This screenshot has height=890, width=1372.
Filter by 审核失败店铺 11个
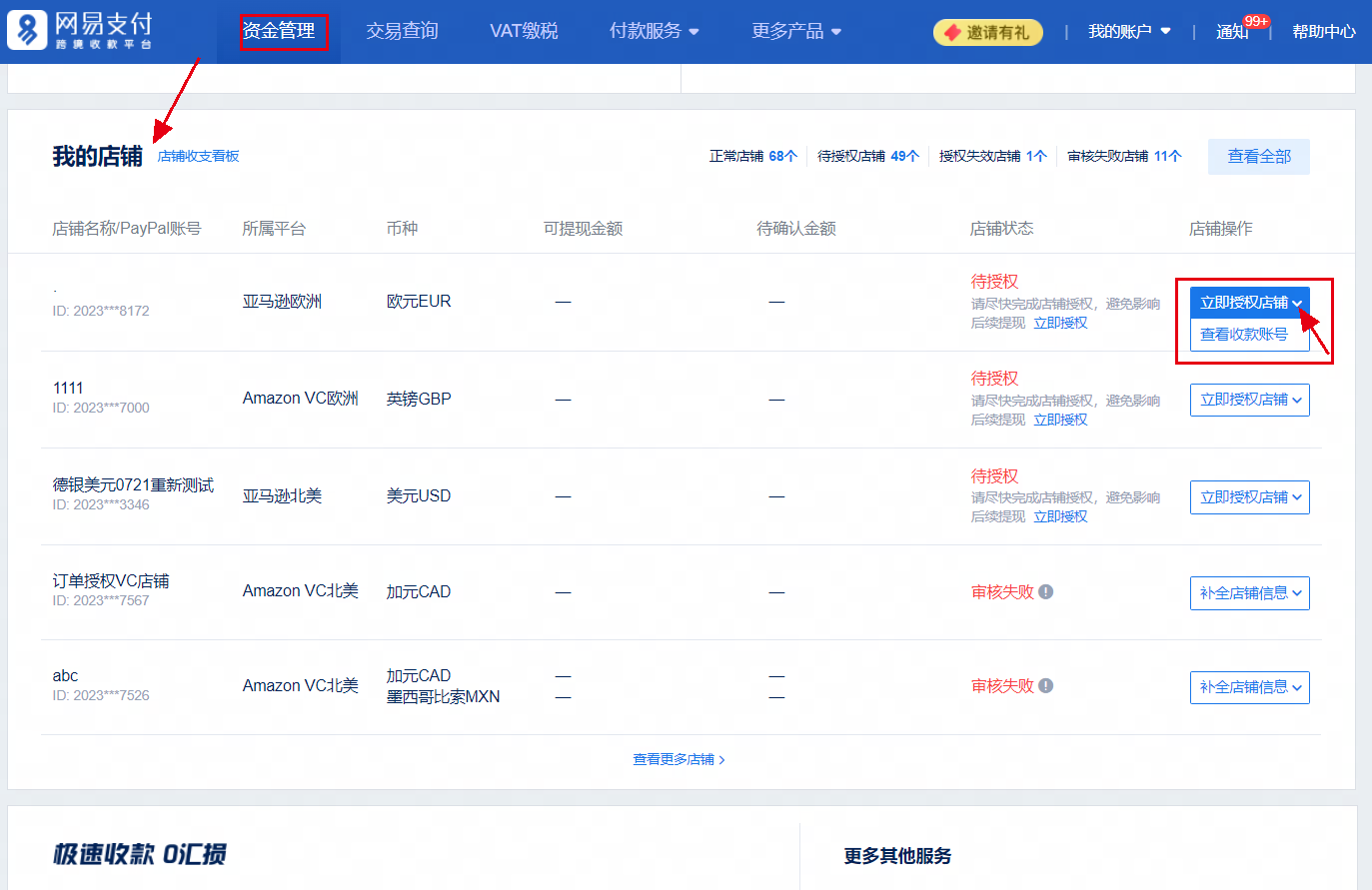point(1124,156)
